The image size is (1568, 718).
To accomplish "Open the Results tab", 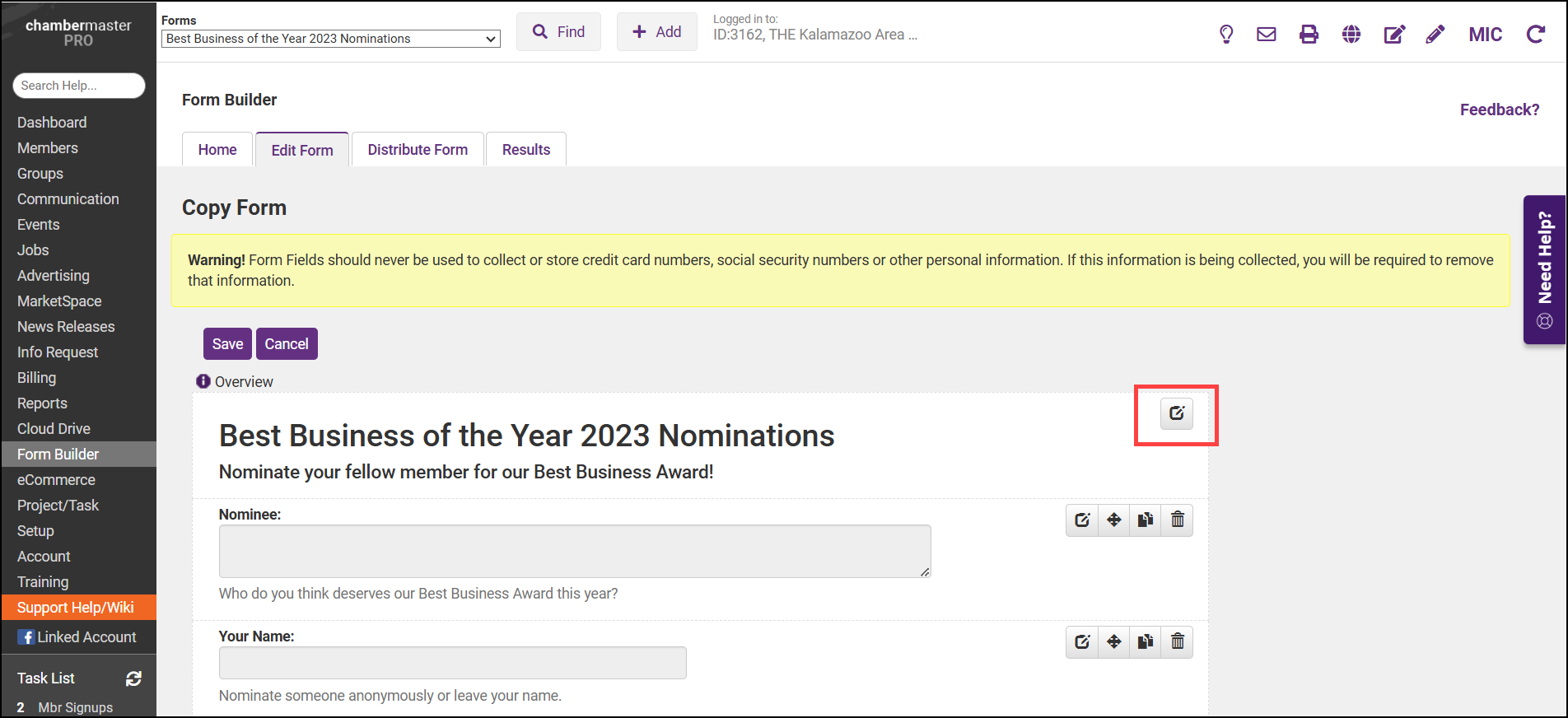I will (x=526, y=150).
